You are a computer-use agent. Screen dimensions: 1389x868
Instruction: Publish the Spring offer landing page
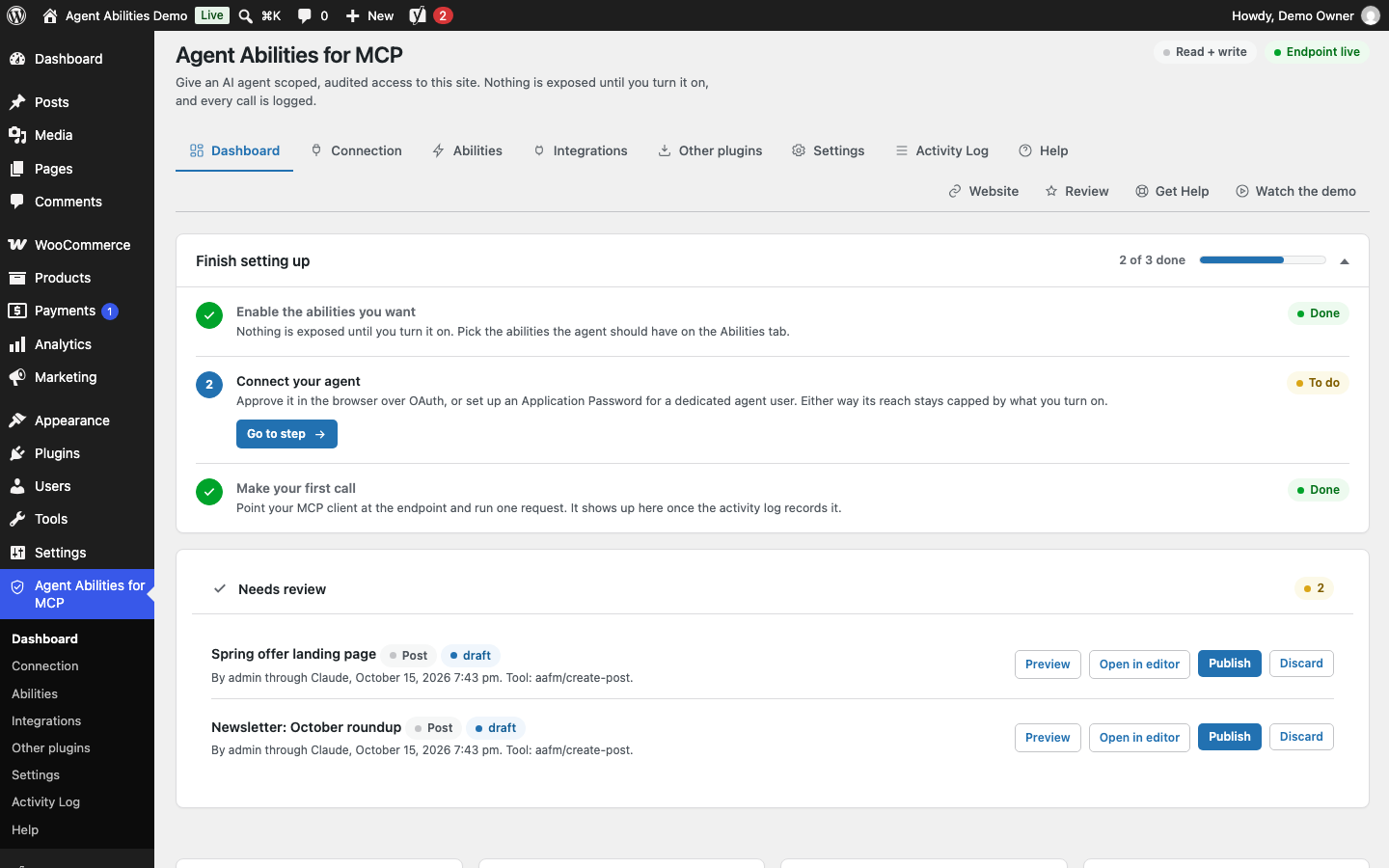click(1229, 664)
